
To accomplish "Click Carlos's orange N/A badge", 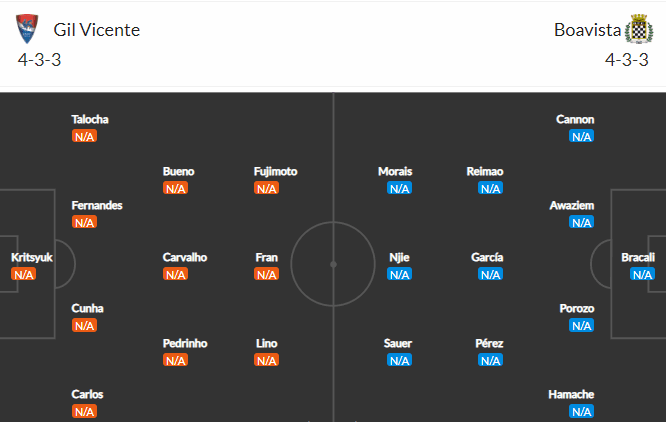I will (84, 411).
